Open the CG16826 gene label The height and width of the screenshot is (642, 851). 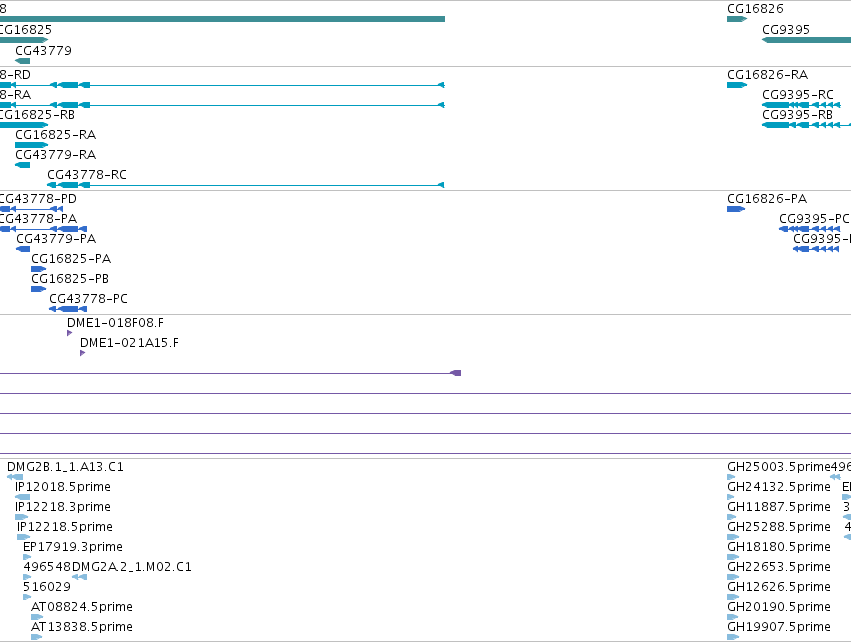coord(755,9)
